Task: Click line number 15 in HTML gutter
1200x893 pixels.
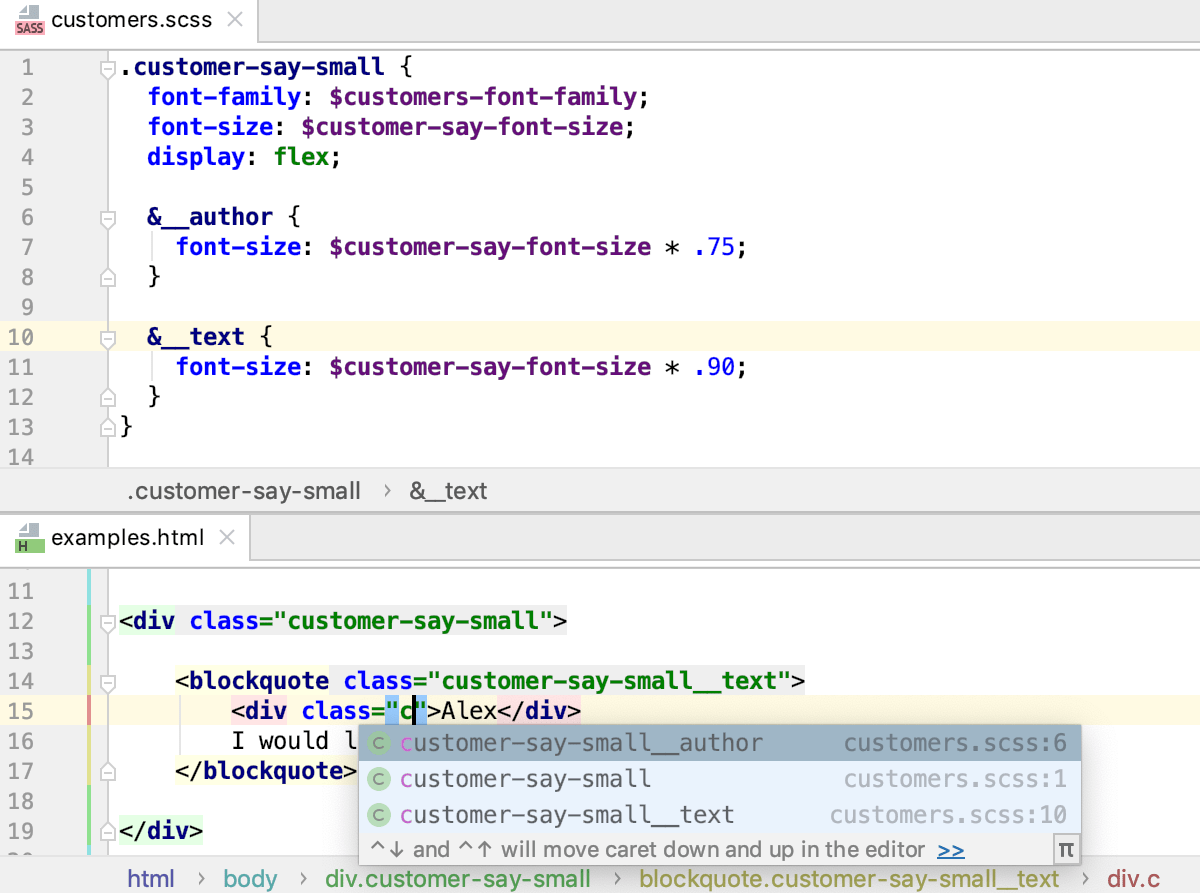Action: point(21,711)
